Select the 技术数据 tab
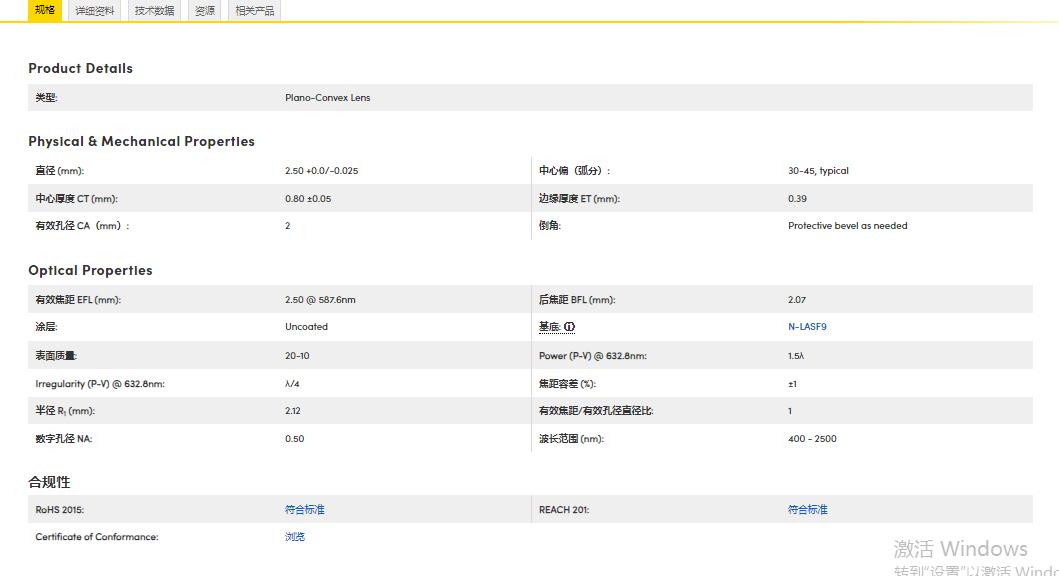This screenshot has width=1059, height=576. point(154,11)
